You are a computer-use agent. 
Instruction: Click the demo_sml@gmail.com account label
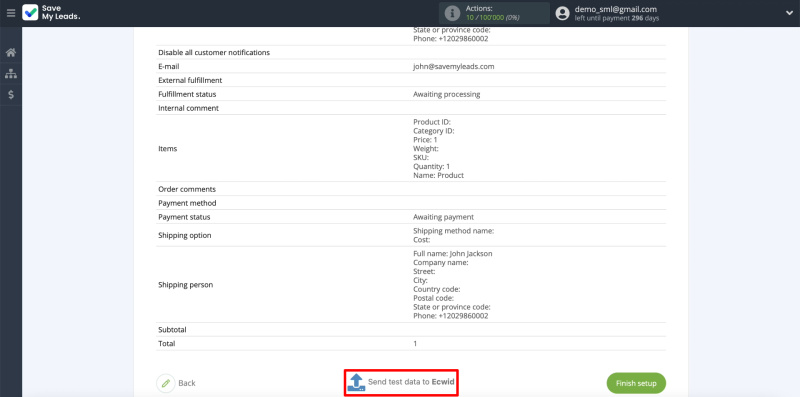coord(616,9)
